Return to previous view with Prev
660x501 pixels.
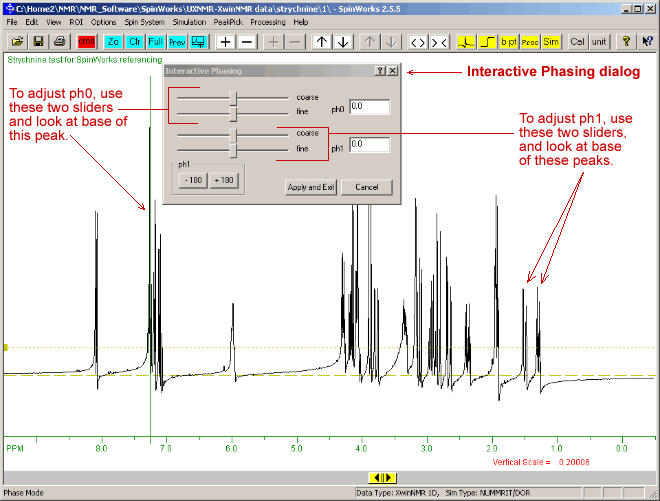tap(177, 42)
